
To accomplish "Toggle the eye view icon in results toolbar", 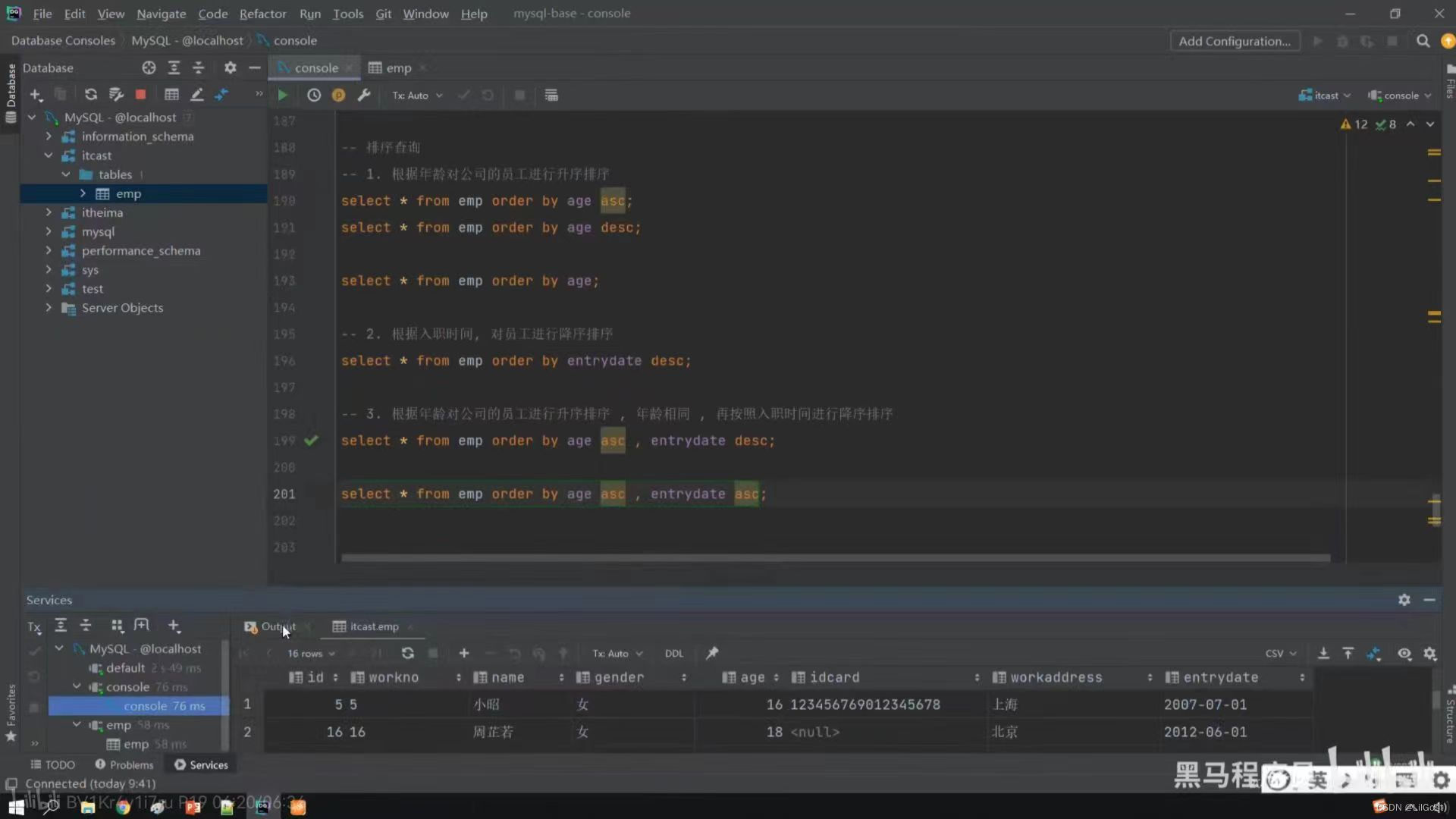I will pyautogui.click(x=1404, y=654).
